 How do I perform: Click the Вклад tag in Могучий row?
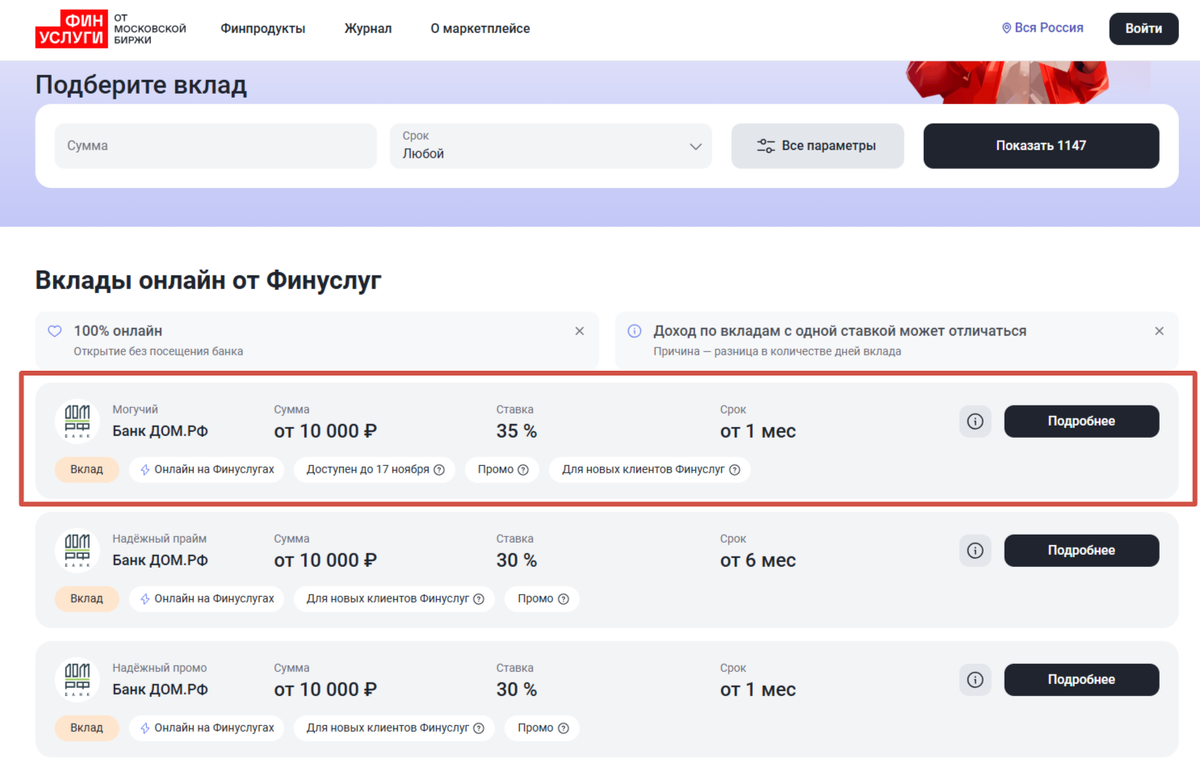click(x=87, y=470)
